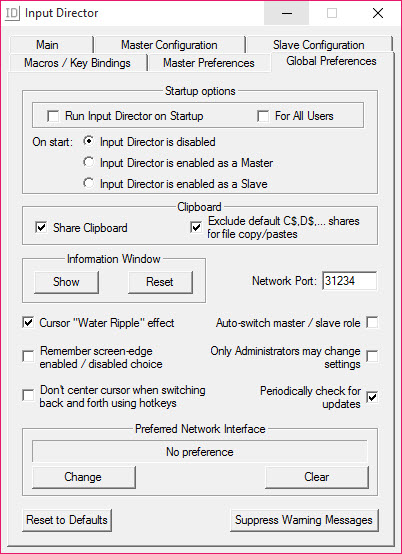This screenshot has height=554, width=402.
Task: Select Input Director is enabled as a Master
Action: (x=88, y=163)
